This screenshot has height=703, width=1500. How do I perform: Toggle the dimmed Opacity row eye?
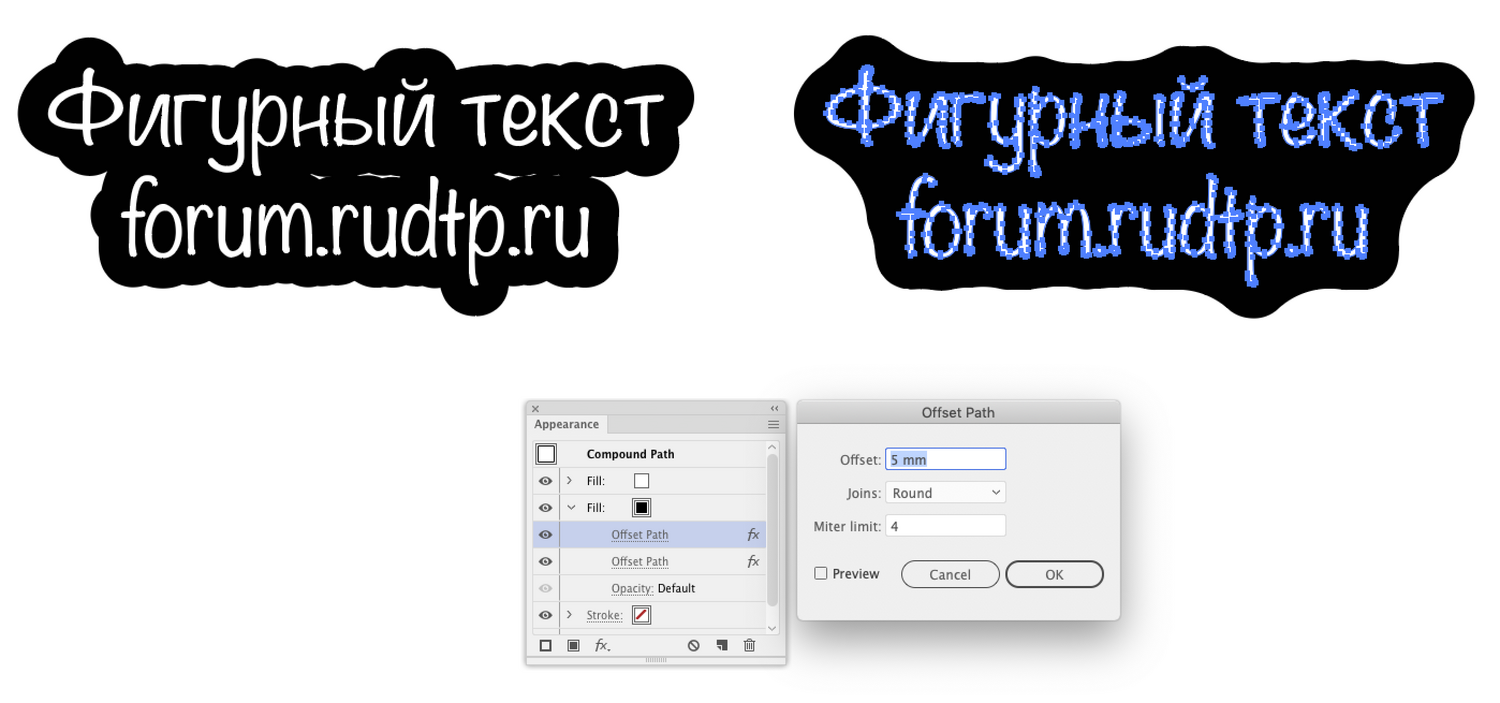(x=545, y=589)
